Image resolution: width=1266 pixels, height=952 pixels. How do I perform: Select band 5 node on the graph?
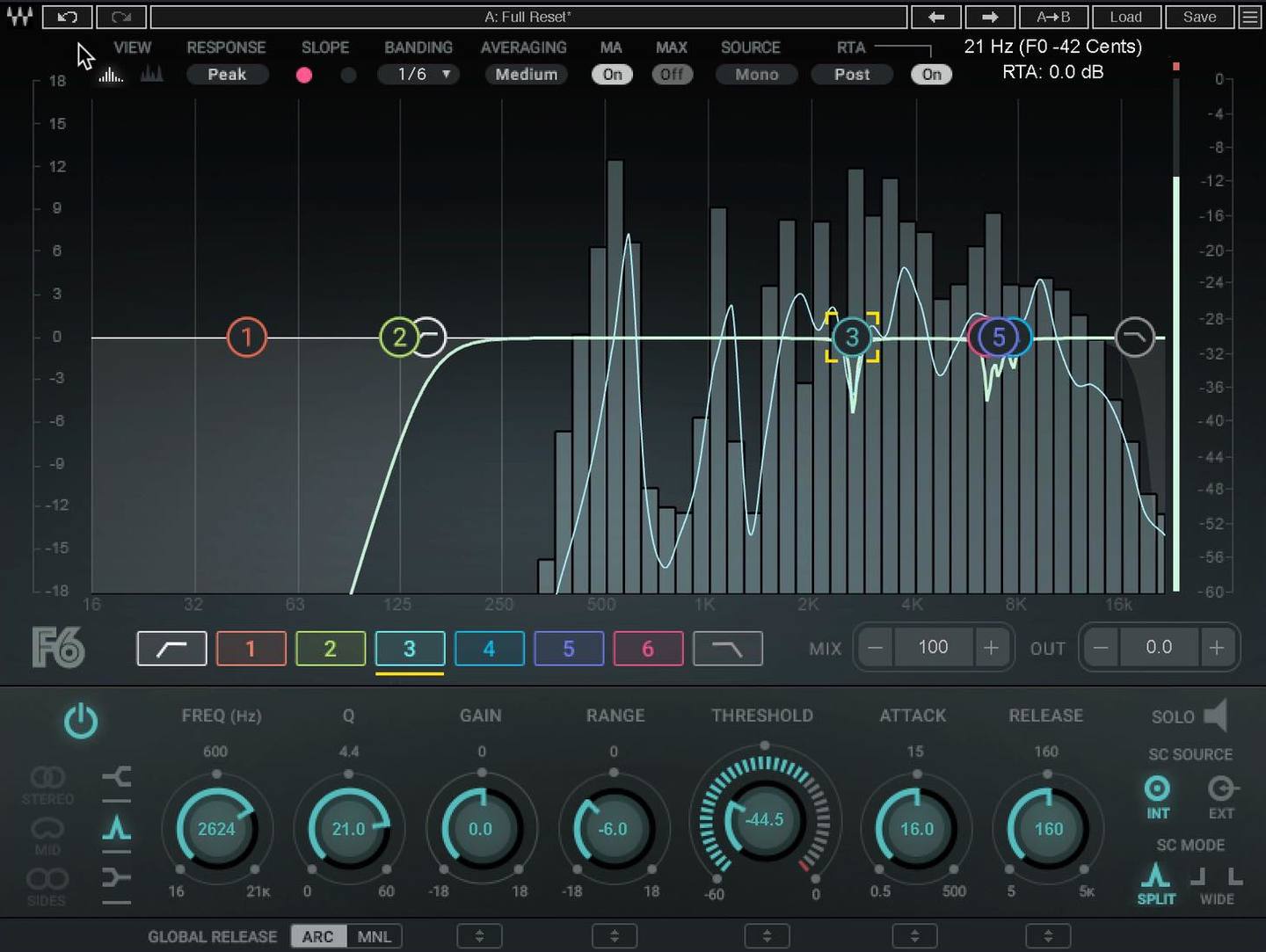click(x=999, y=337)
